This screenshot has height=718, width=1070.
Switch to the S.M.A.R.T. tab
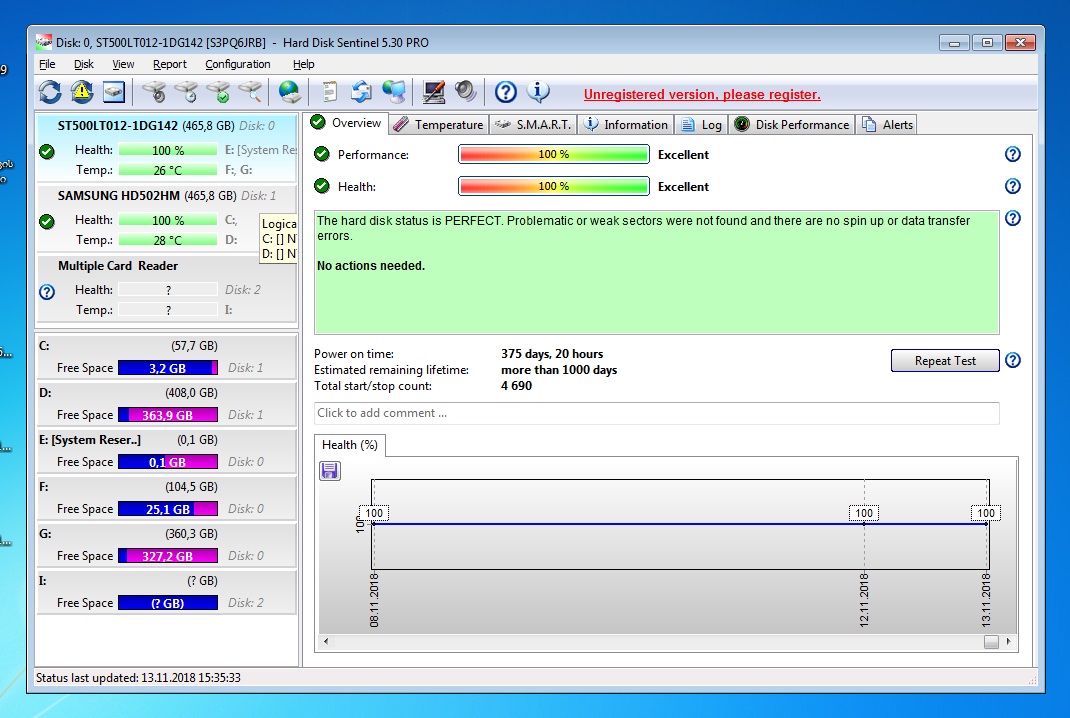(x=532, y=125)
